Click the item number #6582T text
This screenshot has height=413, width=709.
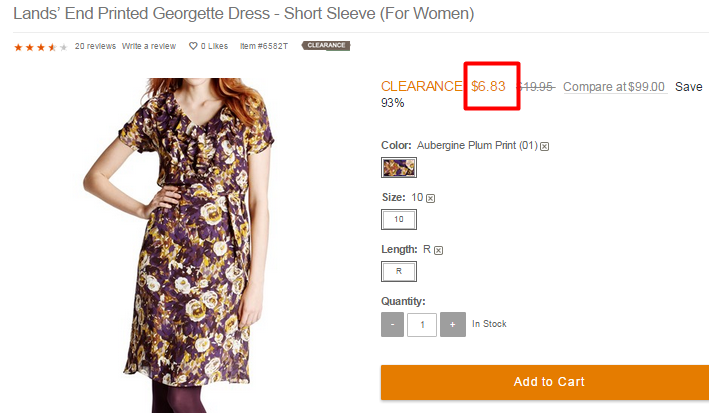[264, 46]
